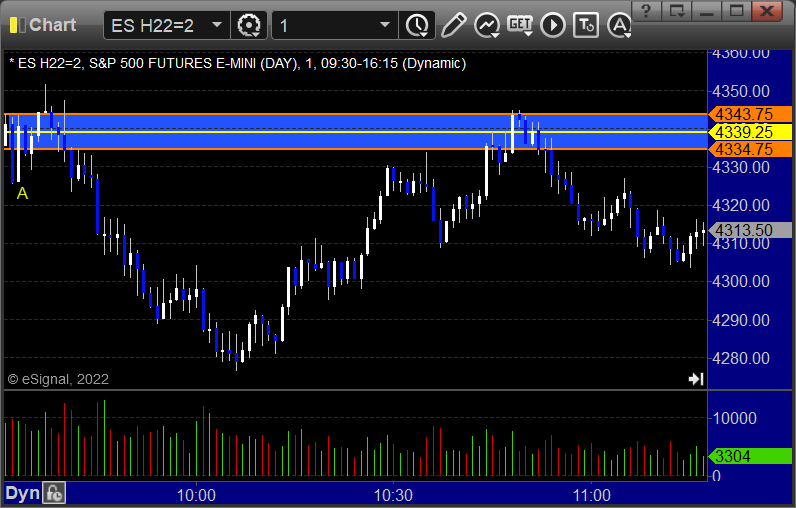The width and height of the screenshot is (796, 508).
Task: Minimize the Chart window
Action: tap(707, 11)
